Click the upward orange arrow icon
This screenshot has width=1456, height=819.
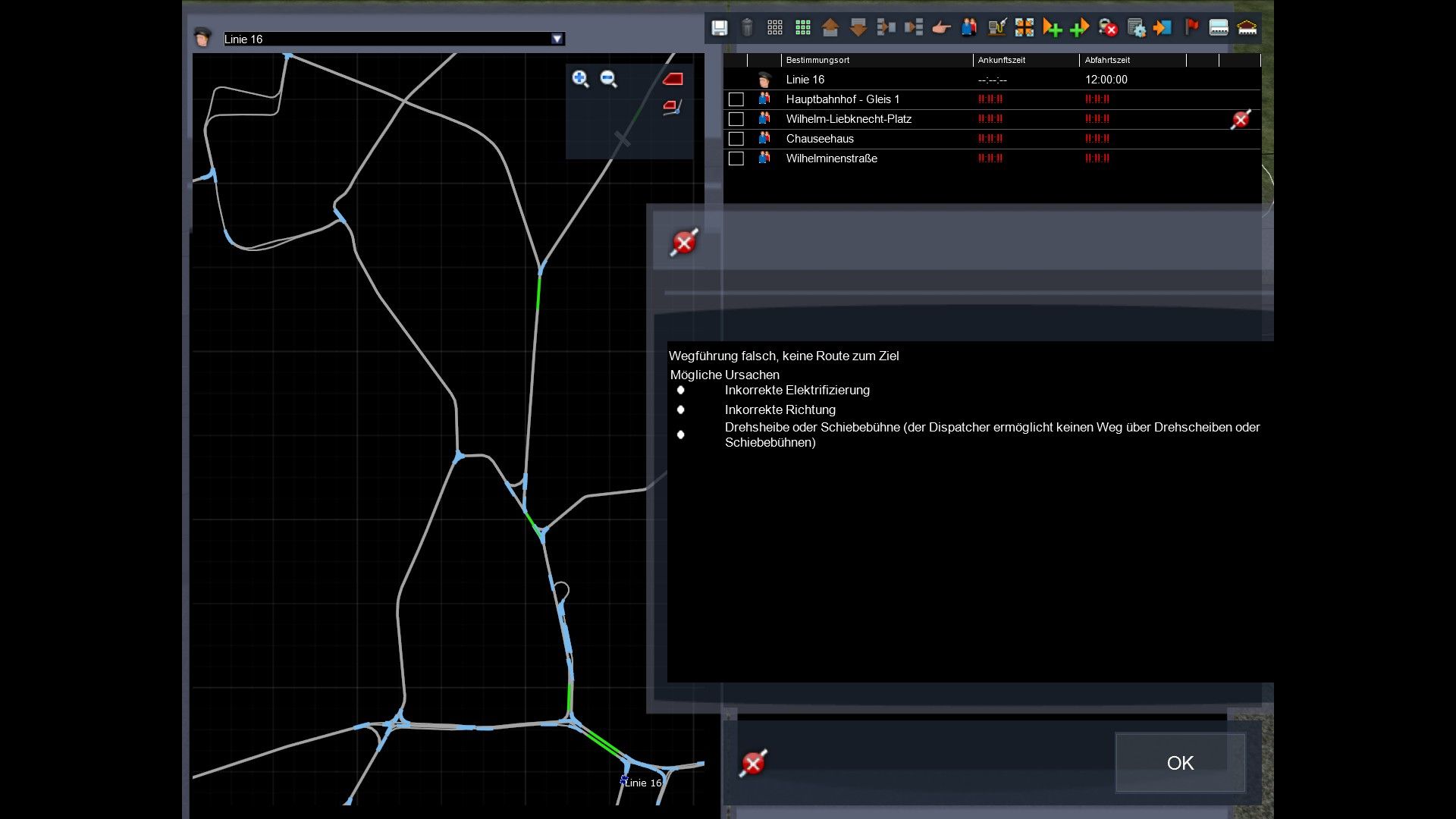[x=830, y=28]
